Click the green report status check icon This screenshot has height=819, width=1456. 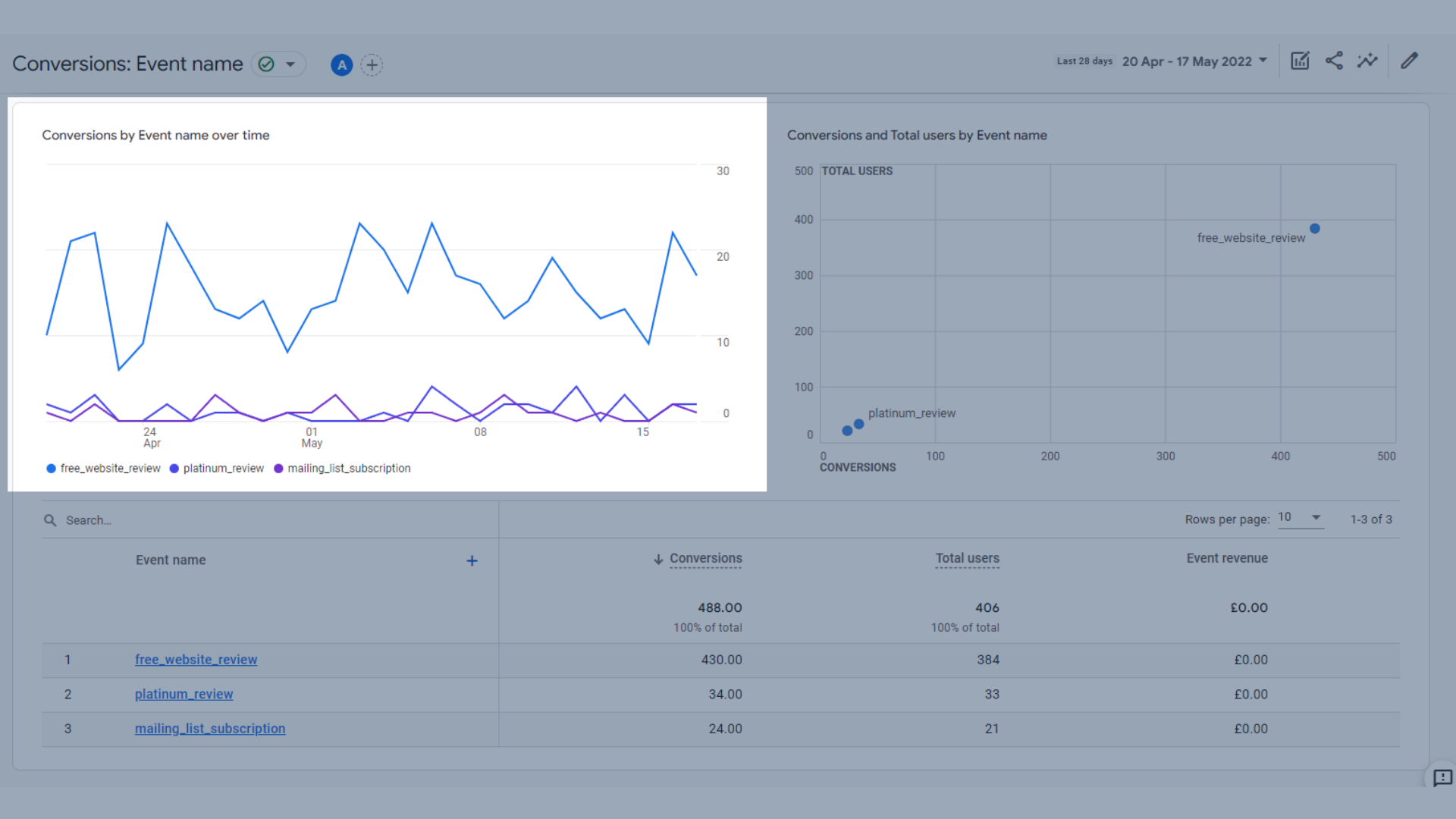[266, 64]
